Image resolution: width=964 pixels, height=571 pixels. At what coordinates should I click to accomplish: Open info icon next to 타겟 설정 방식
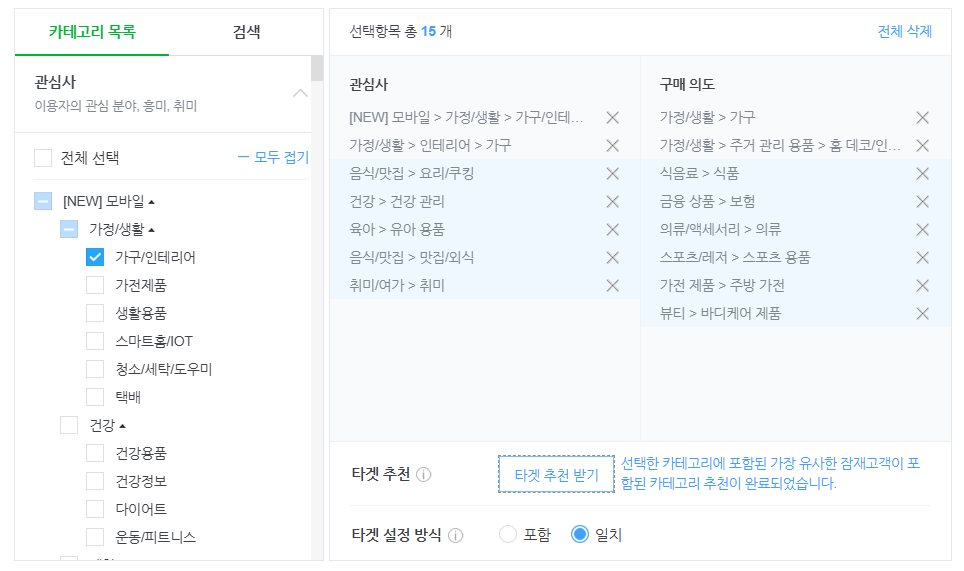pos(456,535)
